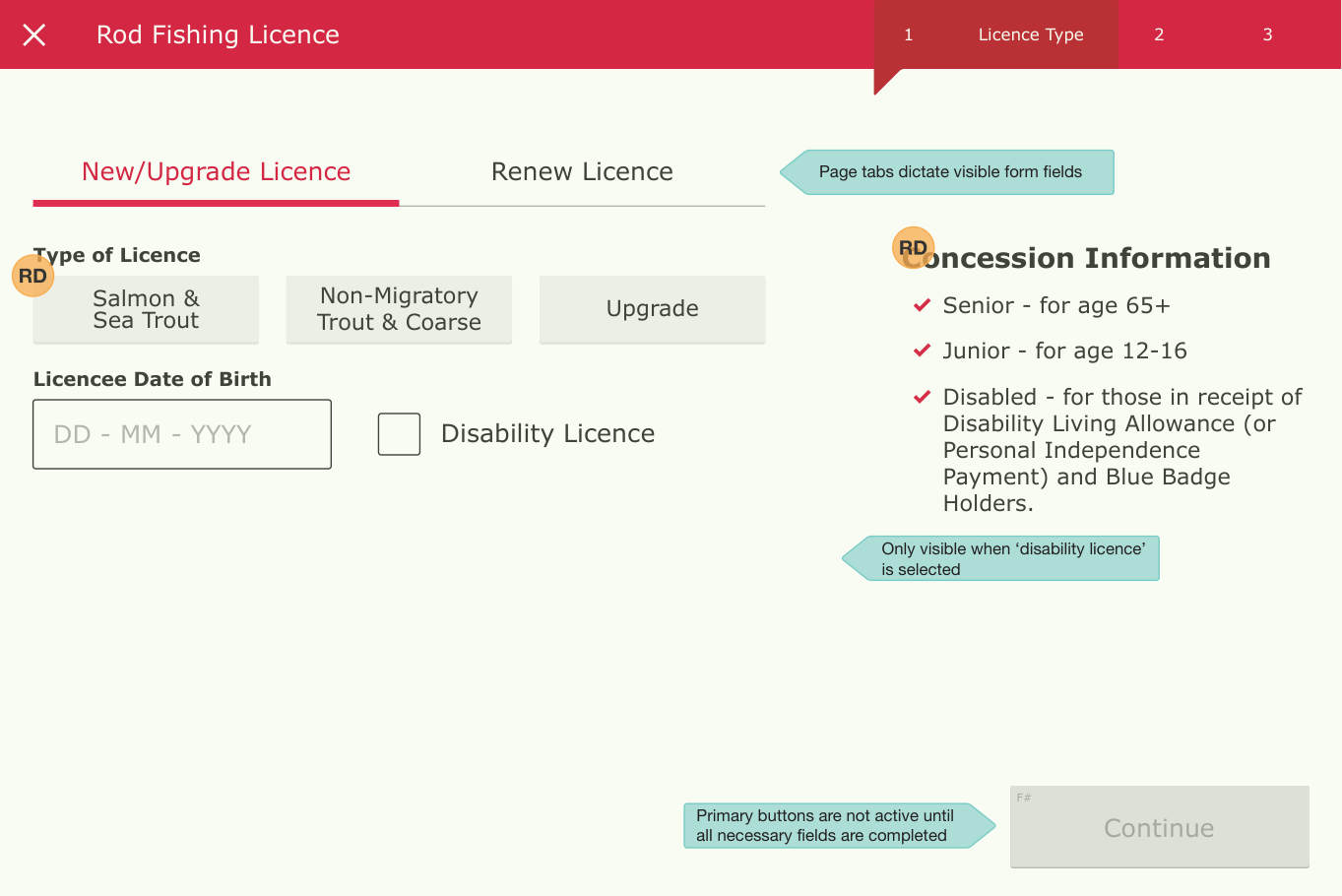Click 'Junior - for age 12-16' text
The image size is (1342, 896).
[x=1064, y=352]
